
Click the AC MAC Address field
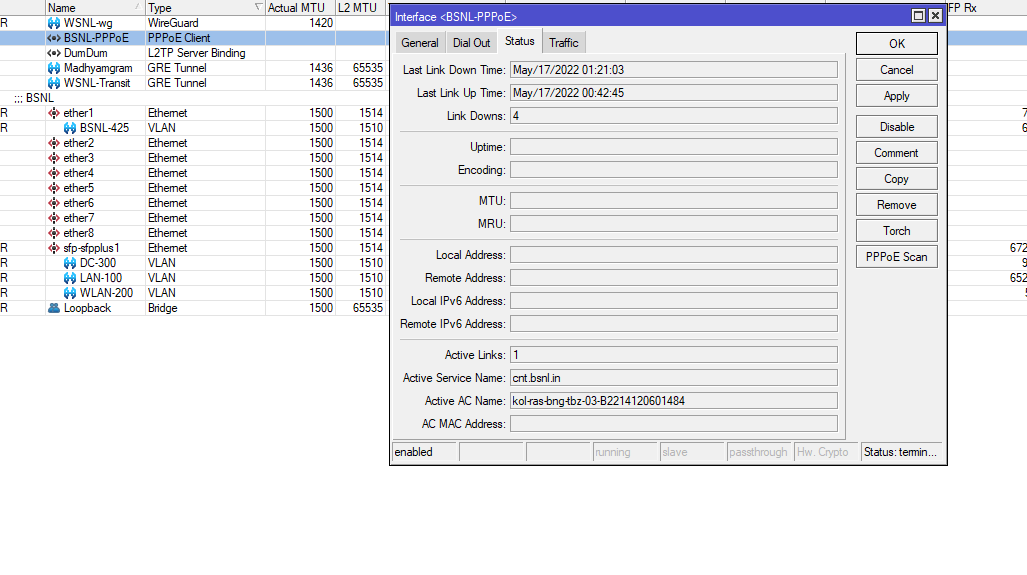click(673, 424)
